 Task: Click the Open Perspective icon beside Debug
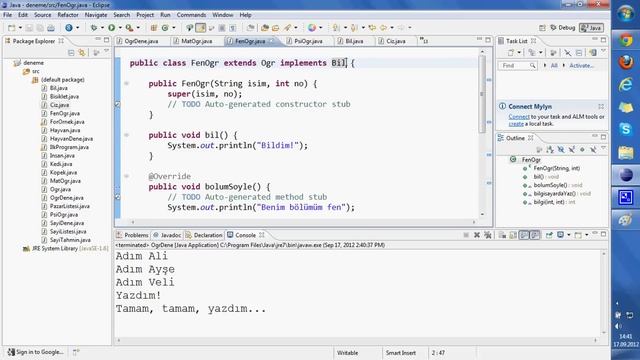pyautogui.click(x=542, y=28)
